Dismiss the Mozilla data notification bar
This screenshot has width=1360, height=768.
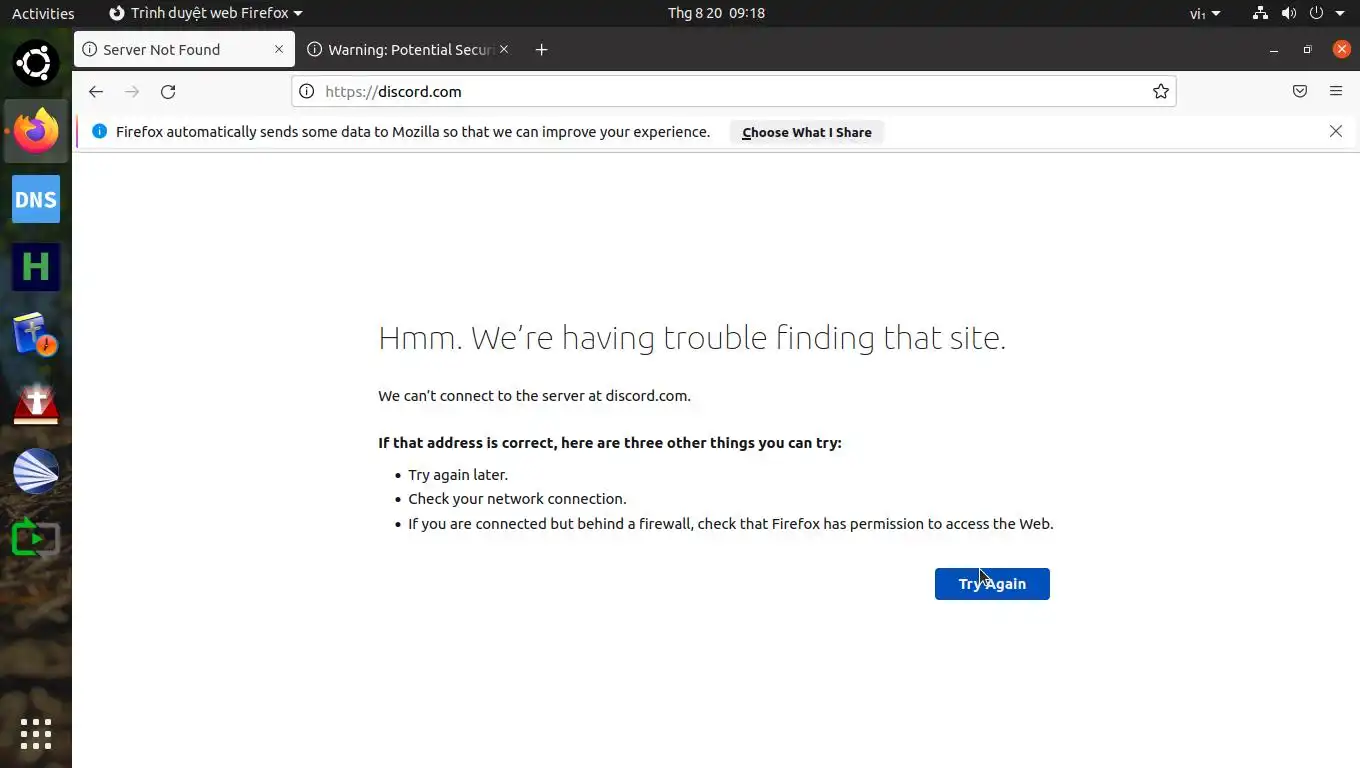pyautogui.click(x=1335, y=131)
